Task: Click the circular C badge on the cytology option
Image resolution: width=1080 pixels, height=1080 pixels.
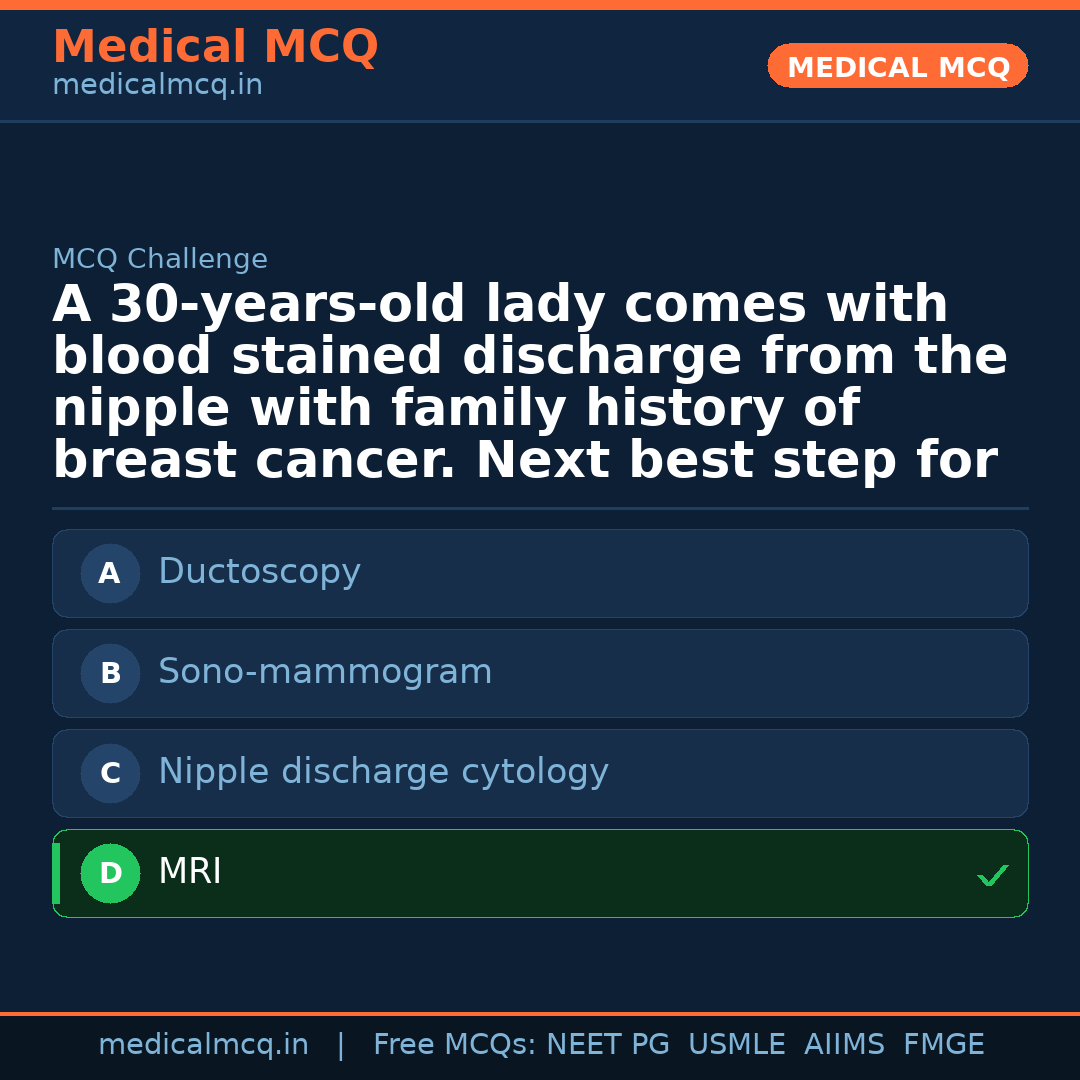Action: click(x=110, y=773)
